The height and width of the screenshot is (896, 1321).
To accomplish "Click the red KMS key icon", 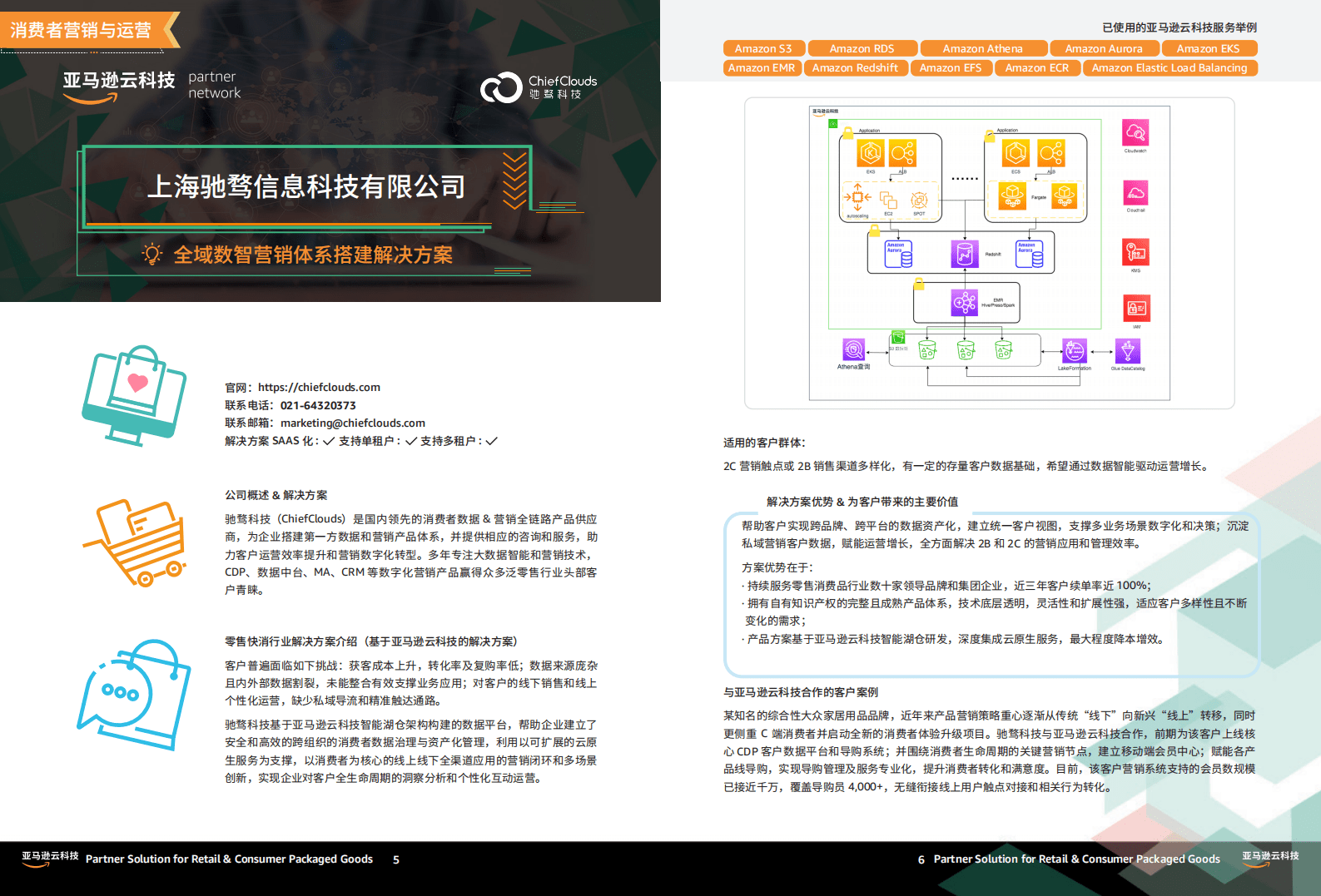I will 1136,252.
